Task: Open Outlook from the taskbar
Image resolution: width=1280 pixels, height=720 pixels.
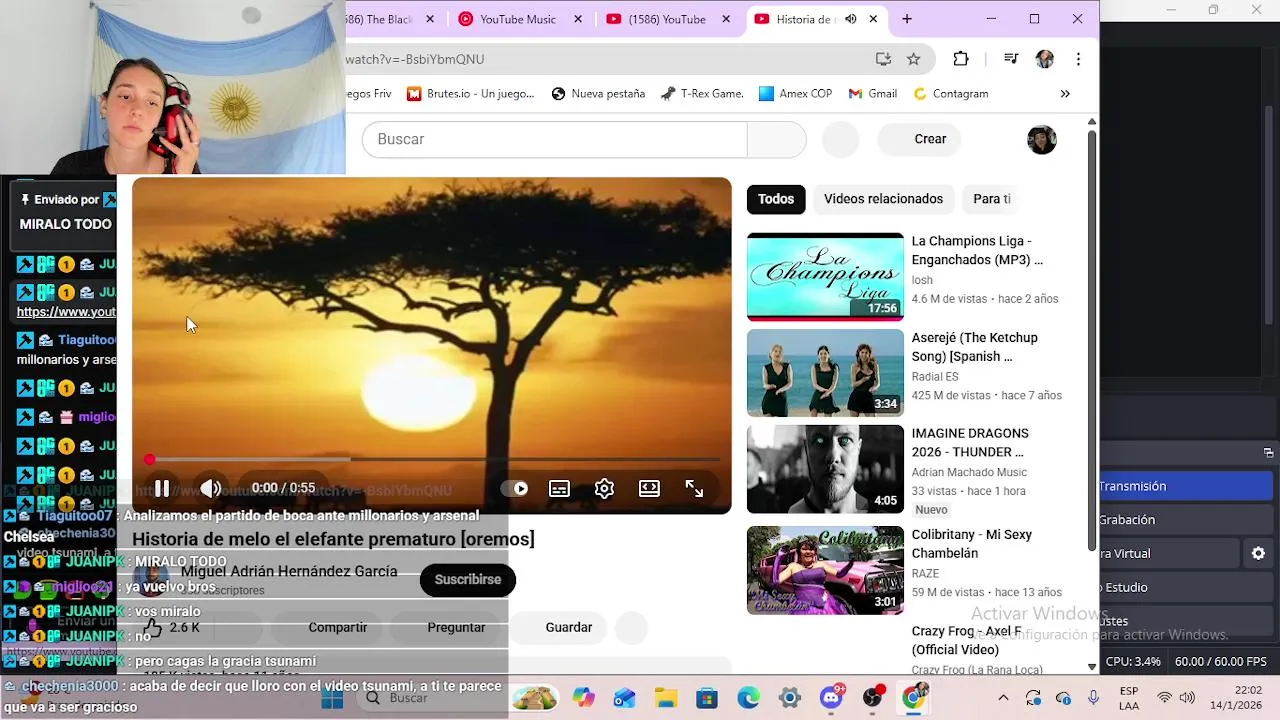Action: [x=625, y=698]
